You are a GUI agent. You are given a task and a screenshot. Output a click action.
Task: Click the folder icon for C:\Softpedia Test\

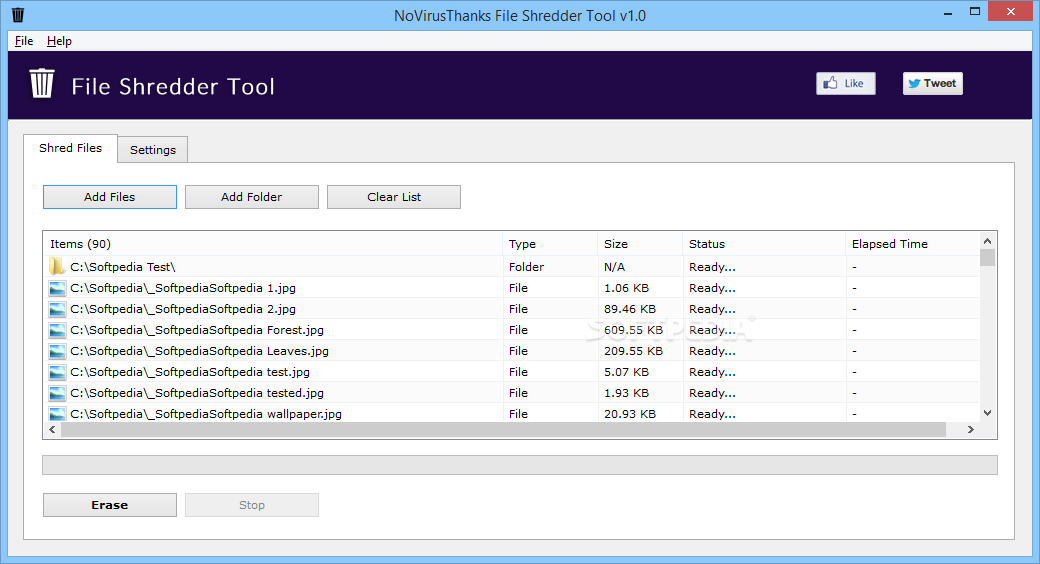[x=57, y=267]
